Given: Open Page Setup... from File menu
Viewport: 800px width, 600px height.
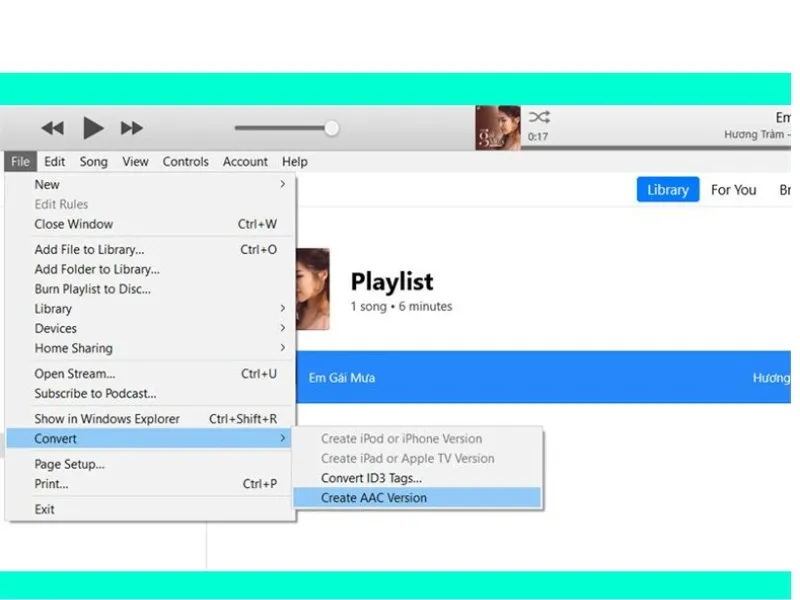Looking at the screenshot, I should click(149, 464).
